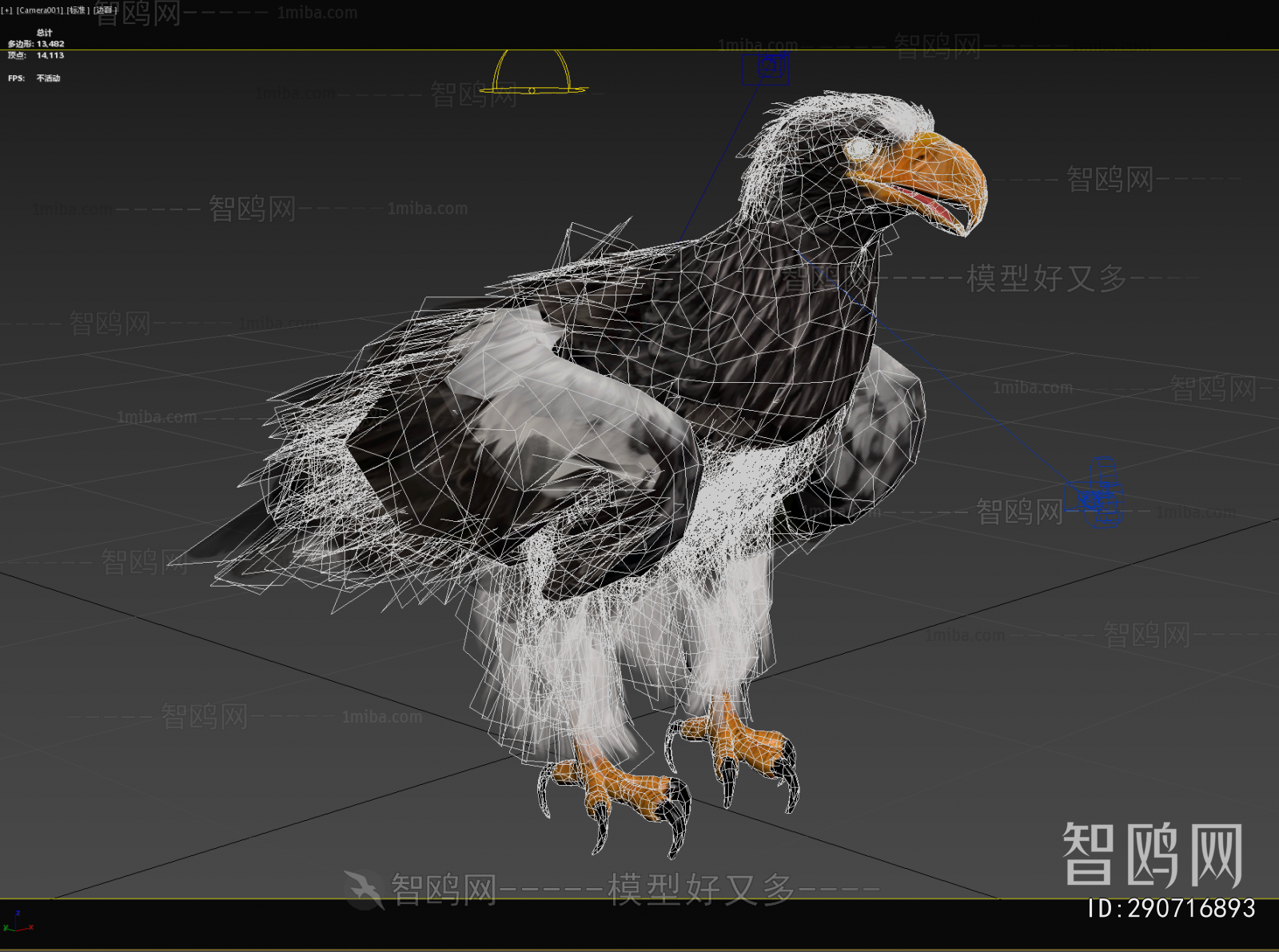This screenshot has height=952, width=1279.
Task: Click the 总计 statistics header
Action: (x=44, y=33)
